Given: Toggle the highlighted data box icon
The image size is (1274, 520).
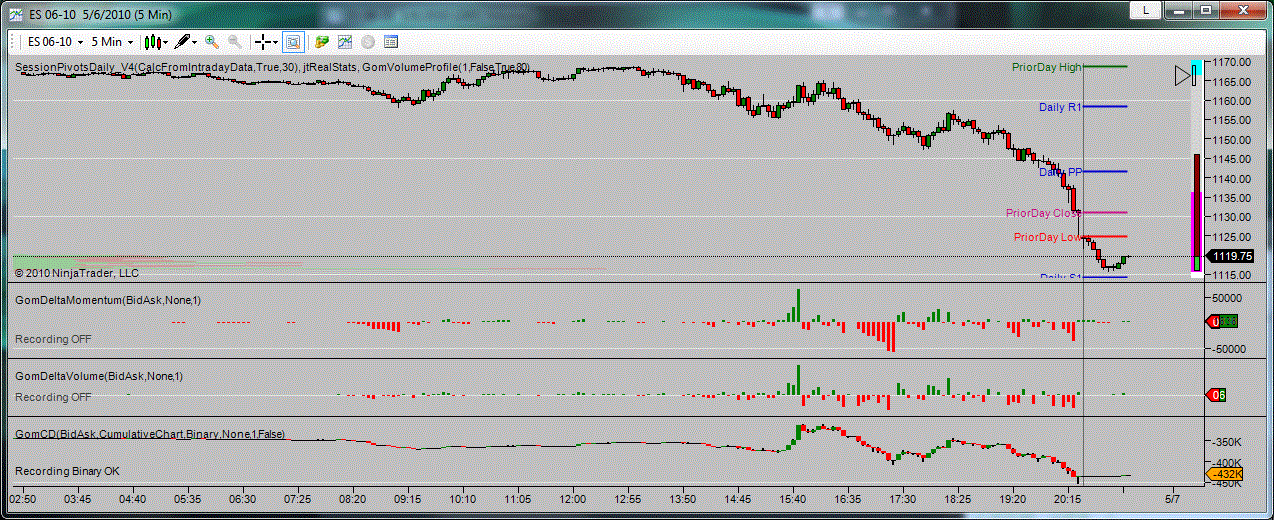Looking at the screenshot, I should [293, 42].
